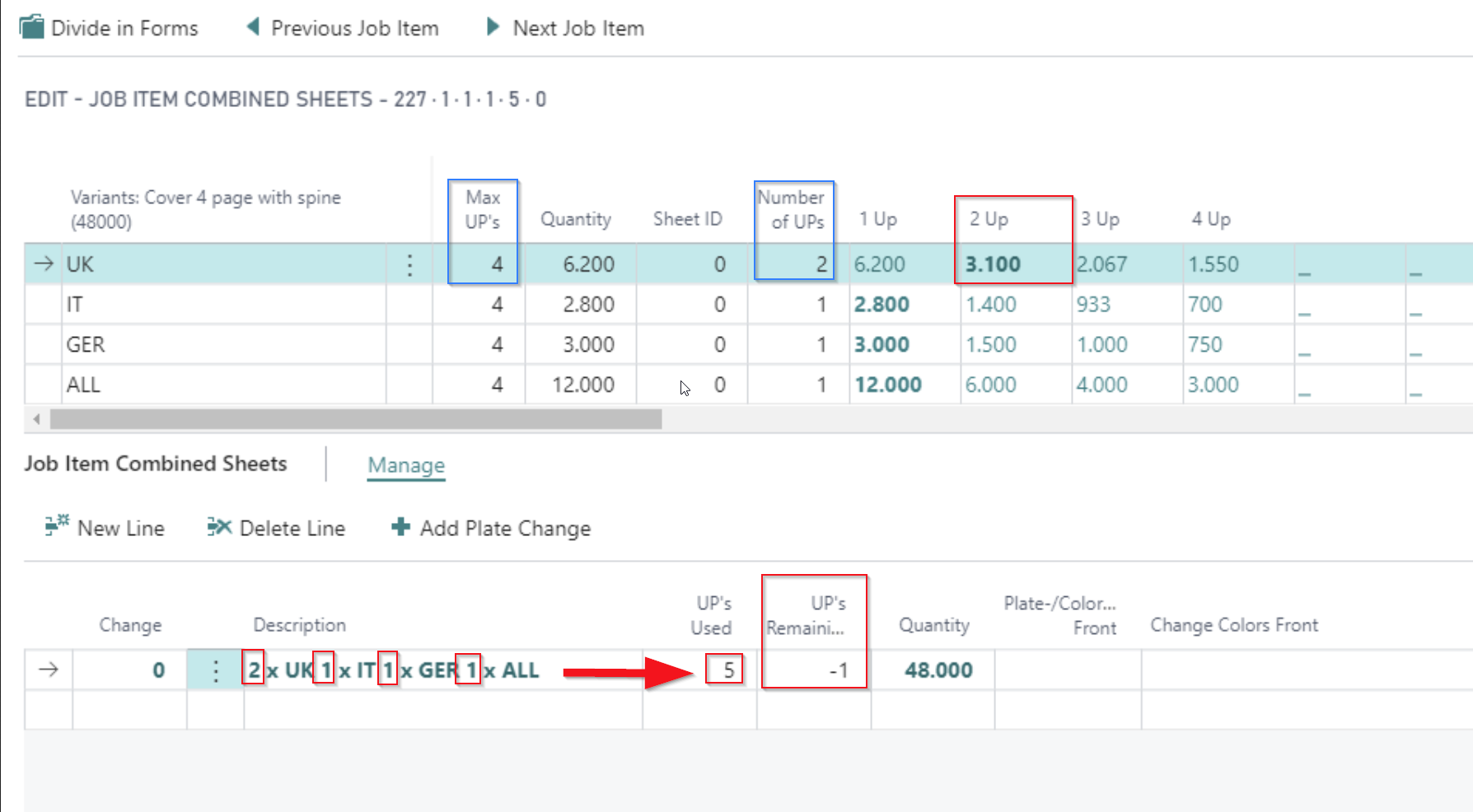Click the Divide in Forms icon
This screenshot has width=1473, height=812.
[x=31, y=27]
